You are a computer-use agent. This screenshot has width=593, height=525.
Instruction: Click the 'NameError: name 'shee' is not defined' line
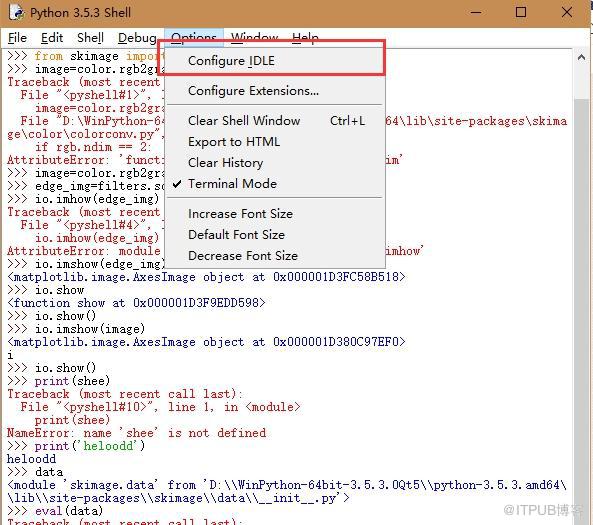pyautogui.click(x=137, y=433)
